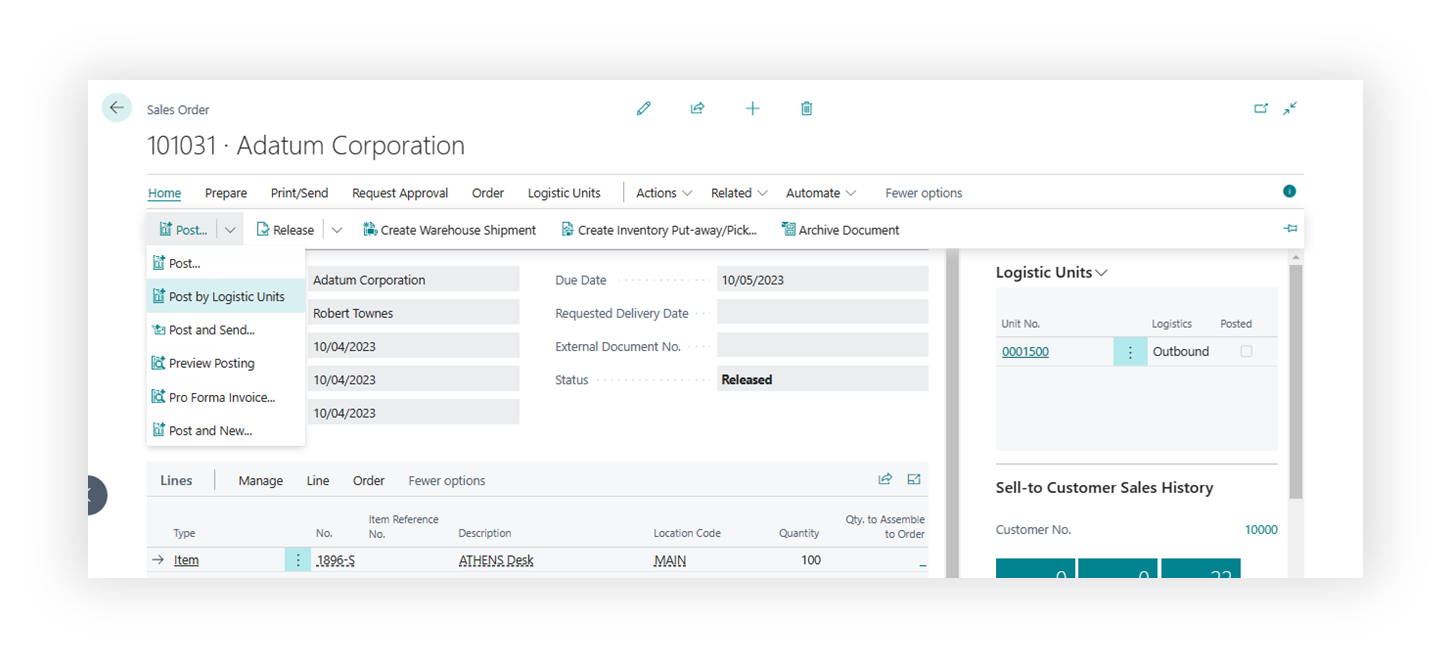1451x658 pixels.
Task: Click the pin action bar icon
Action: [x=1290, y=229]
